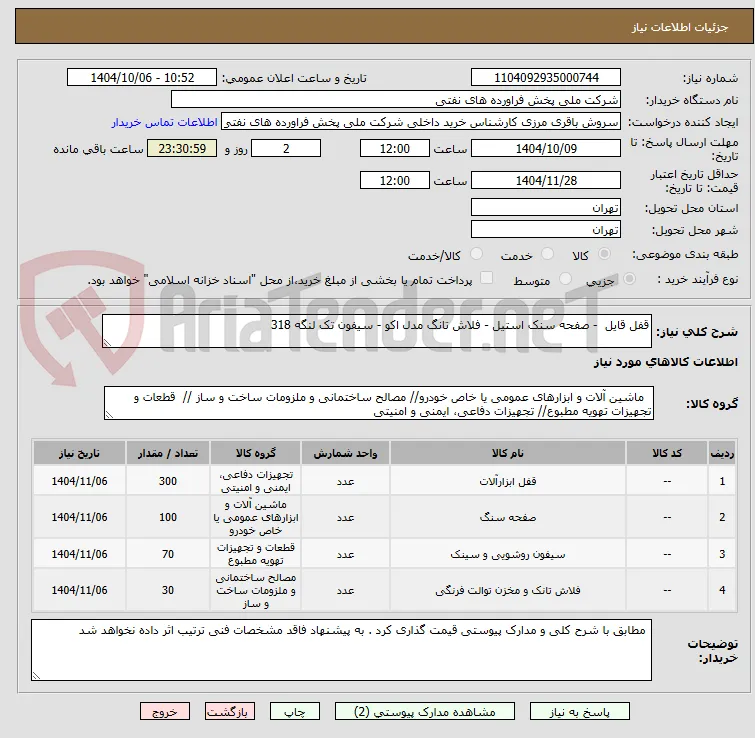
Task: Click the تاریخ نیاز column header
Action: 79,453
